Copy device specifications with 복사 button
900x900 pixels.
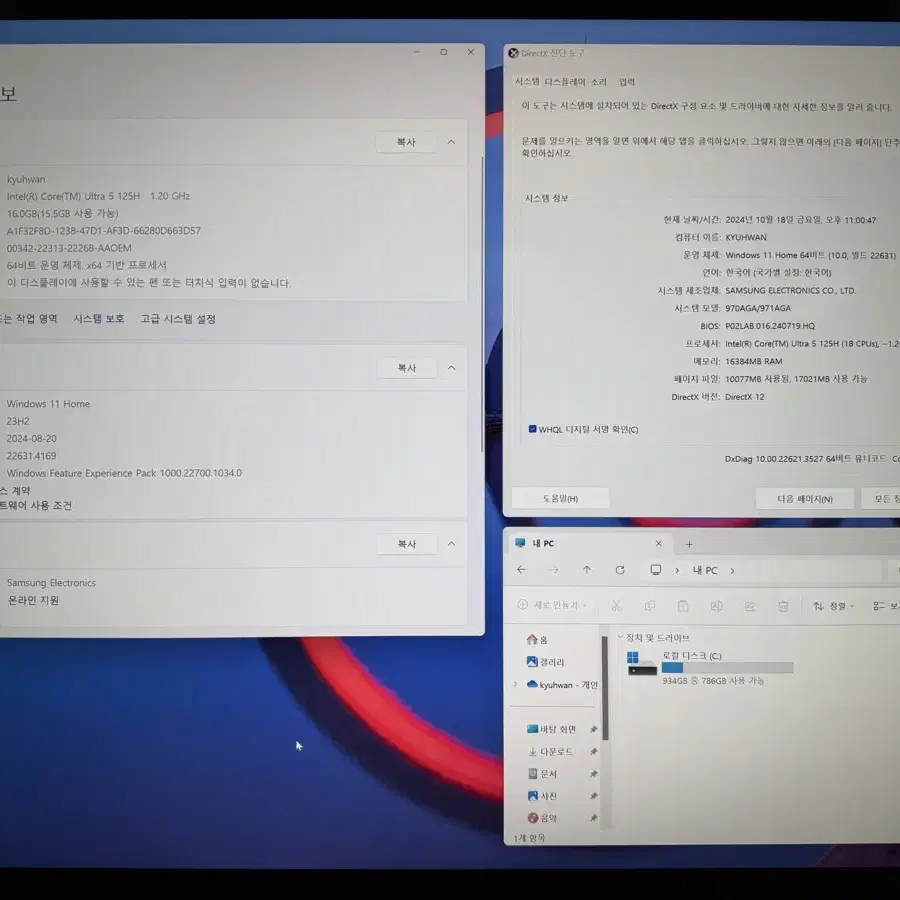click(x=406, y=142)
